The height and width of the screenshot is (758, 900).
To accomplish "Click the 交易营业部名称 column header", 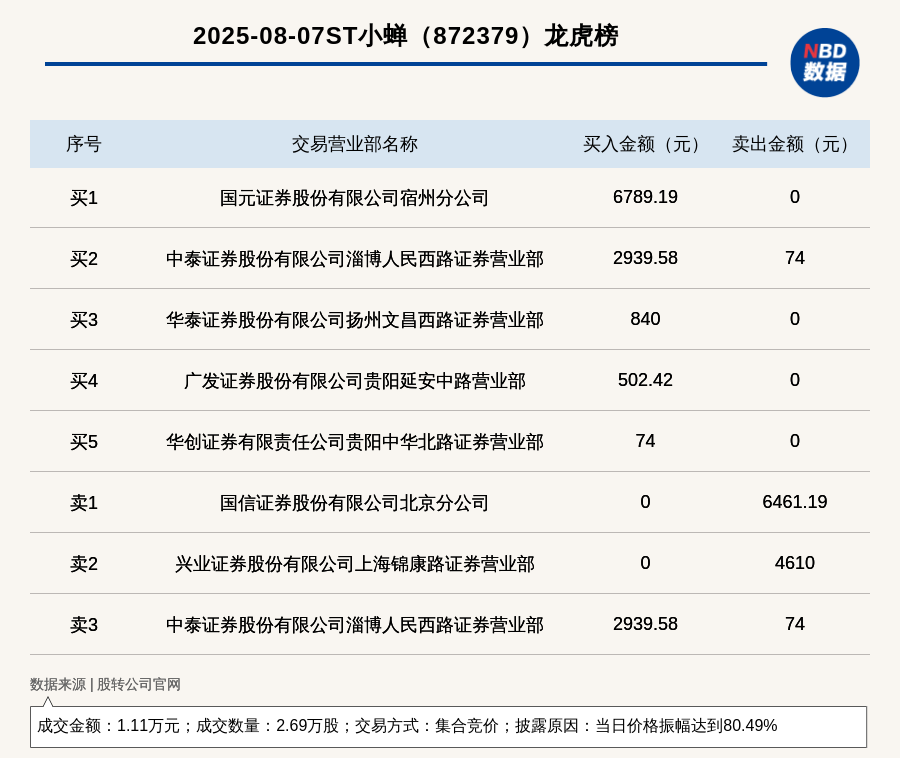I will coord(355,144).
